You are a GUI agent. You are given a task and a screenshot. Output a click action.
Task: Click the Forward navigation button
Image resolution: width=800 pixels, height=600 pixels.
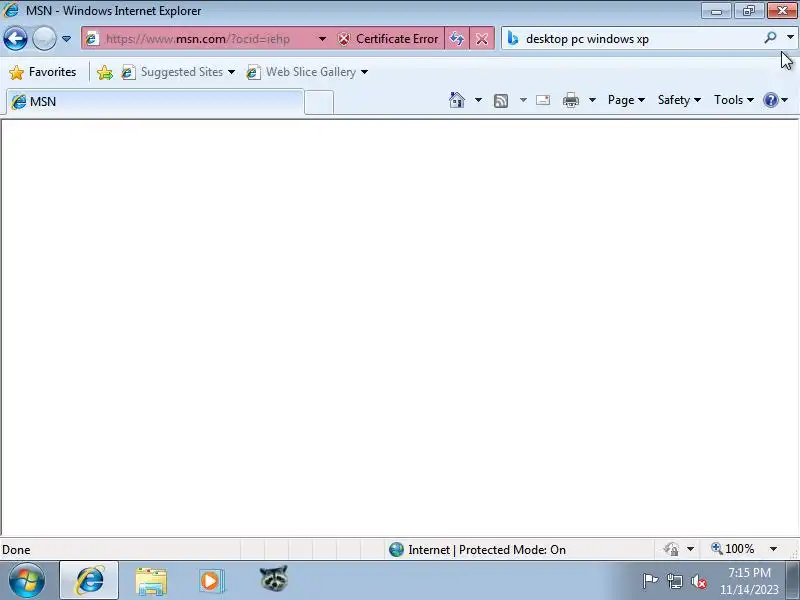click(44, 39)
